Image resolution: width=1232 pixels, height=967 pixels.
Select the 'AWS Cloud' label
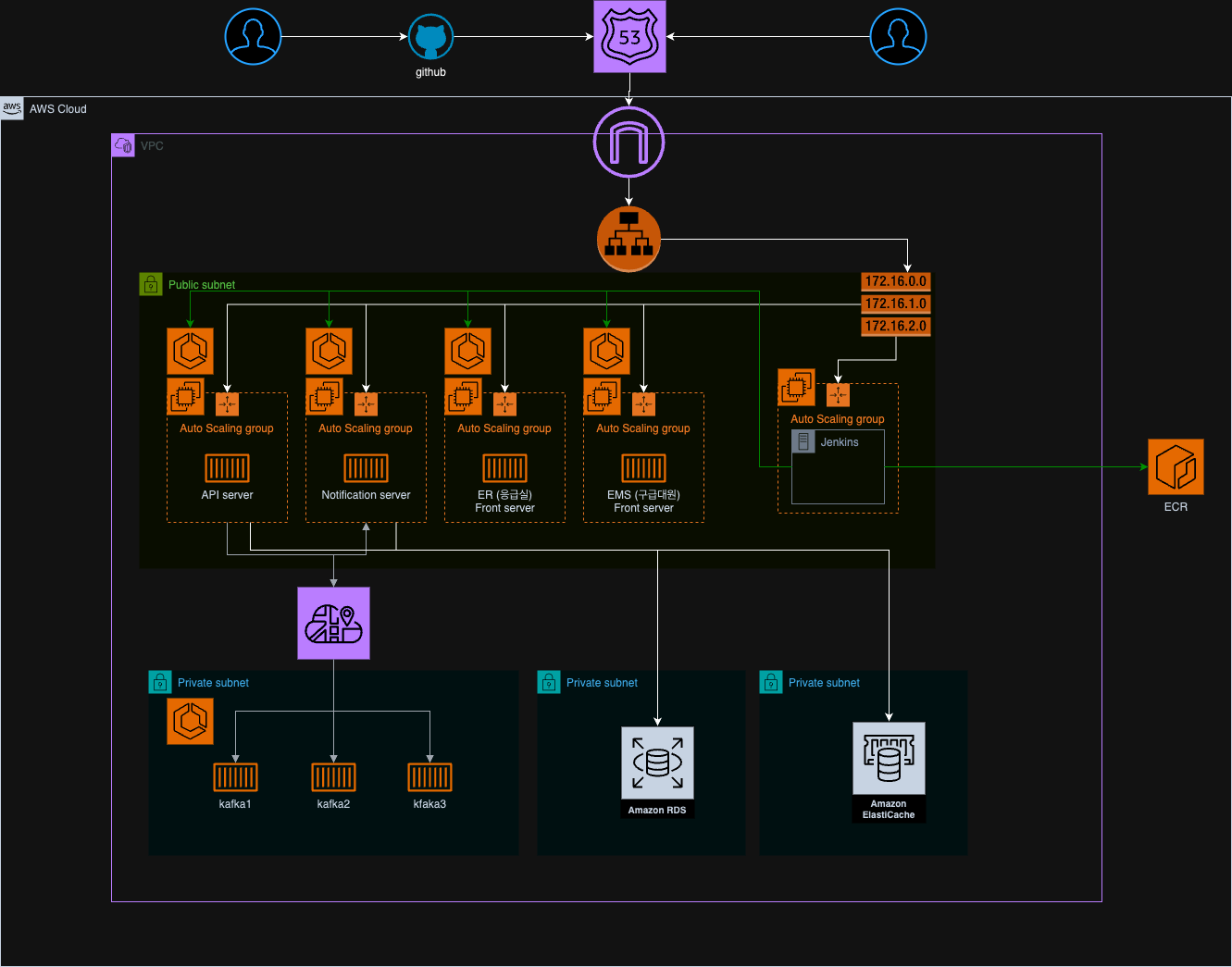click(58, 109)
